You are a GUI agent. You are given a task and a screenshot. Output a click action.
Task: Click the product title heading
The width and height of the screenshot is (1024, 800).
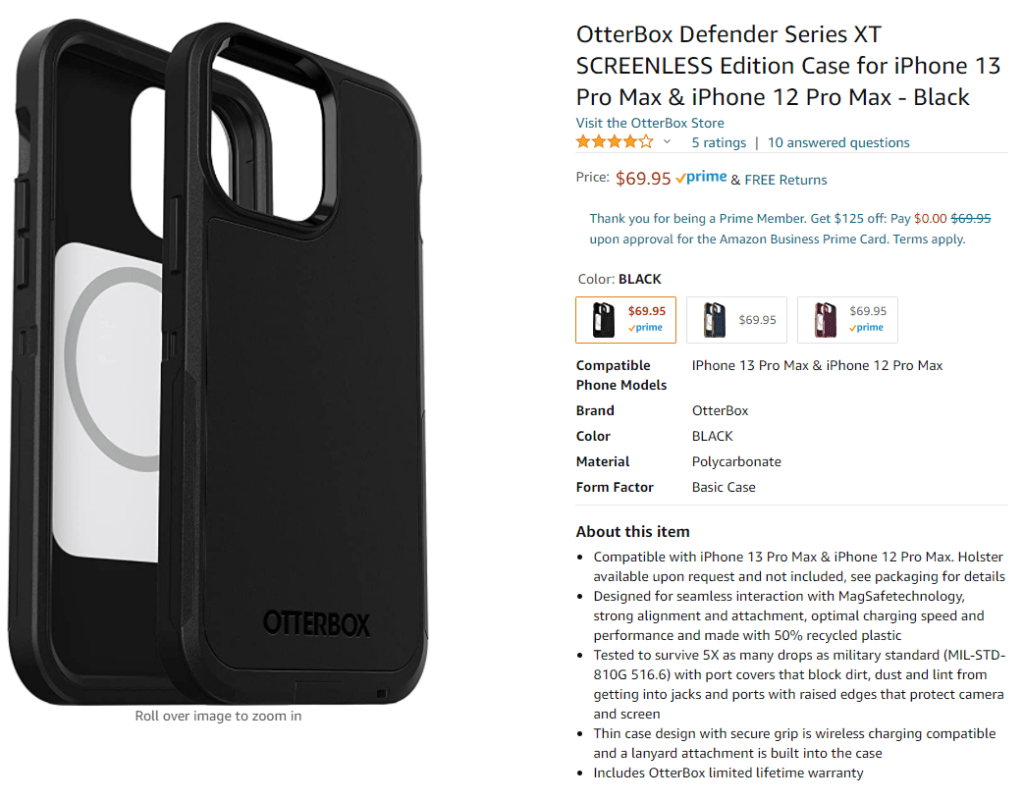point(788,65)
